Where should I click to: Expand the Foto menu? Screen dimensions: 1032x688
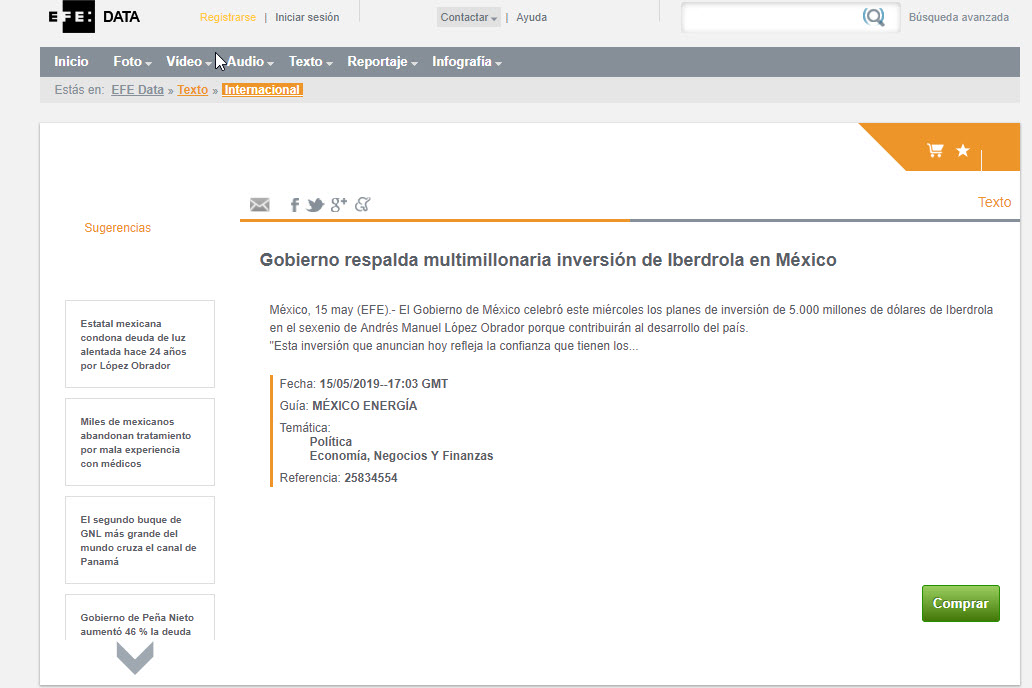click(132, 62)
